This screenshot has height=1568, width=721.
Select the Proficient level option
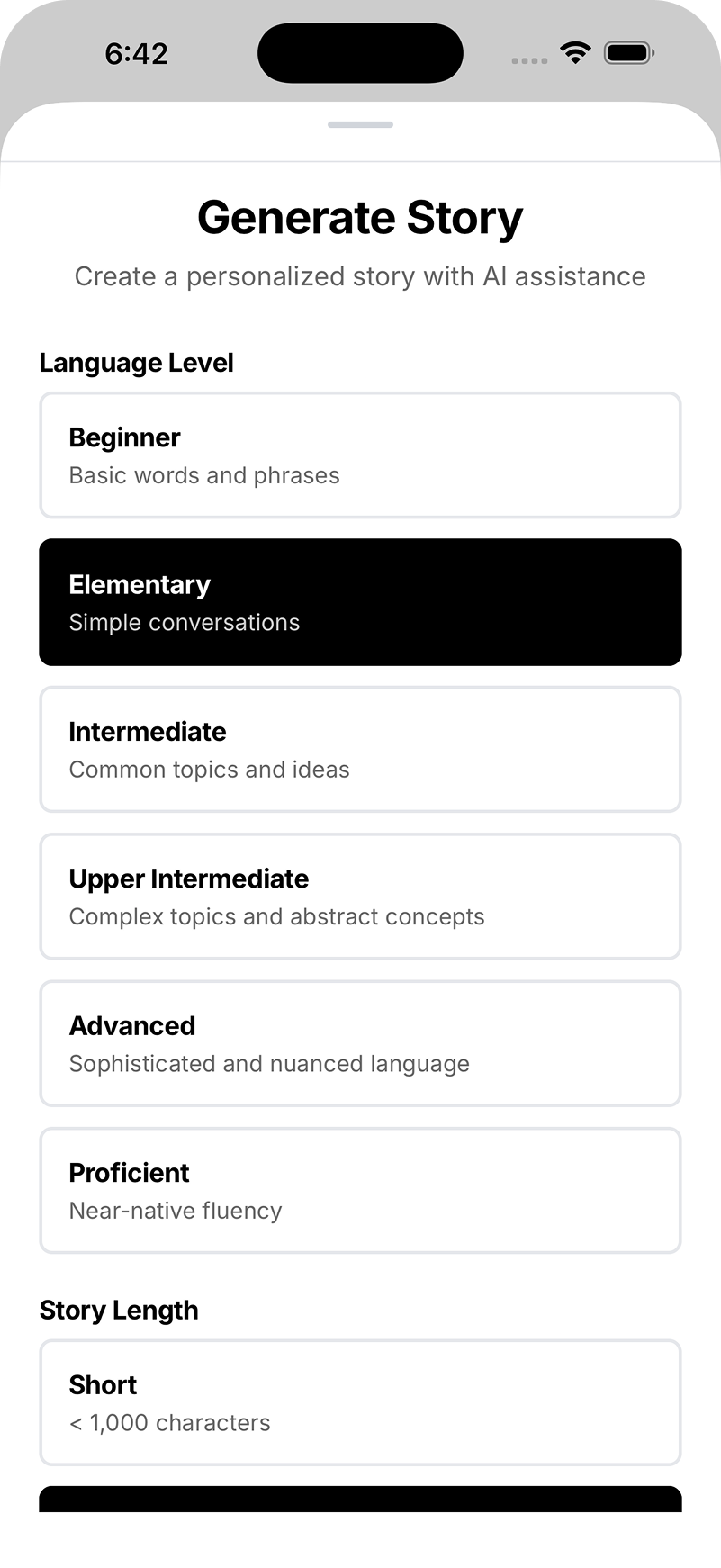(360, 1190)
